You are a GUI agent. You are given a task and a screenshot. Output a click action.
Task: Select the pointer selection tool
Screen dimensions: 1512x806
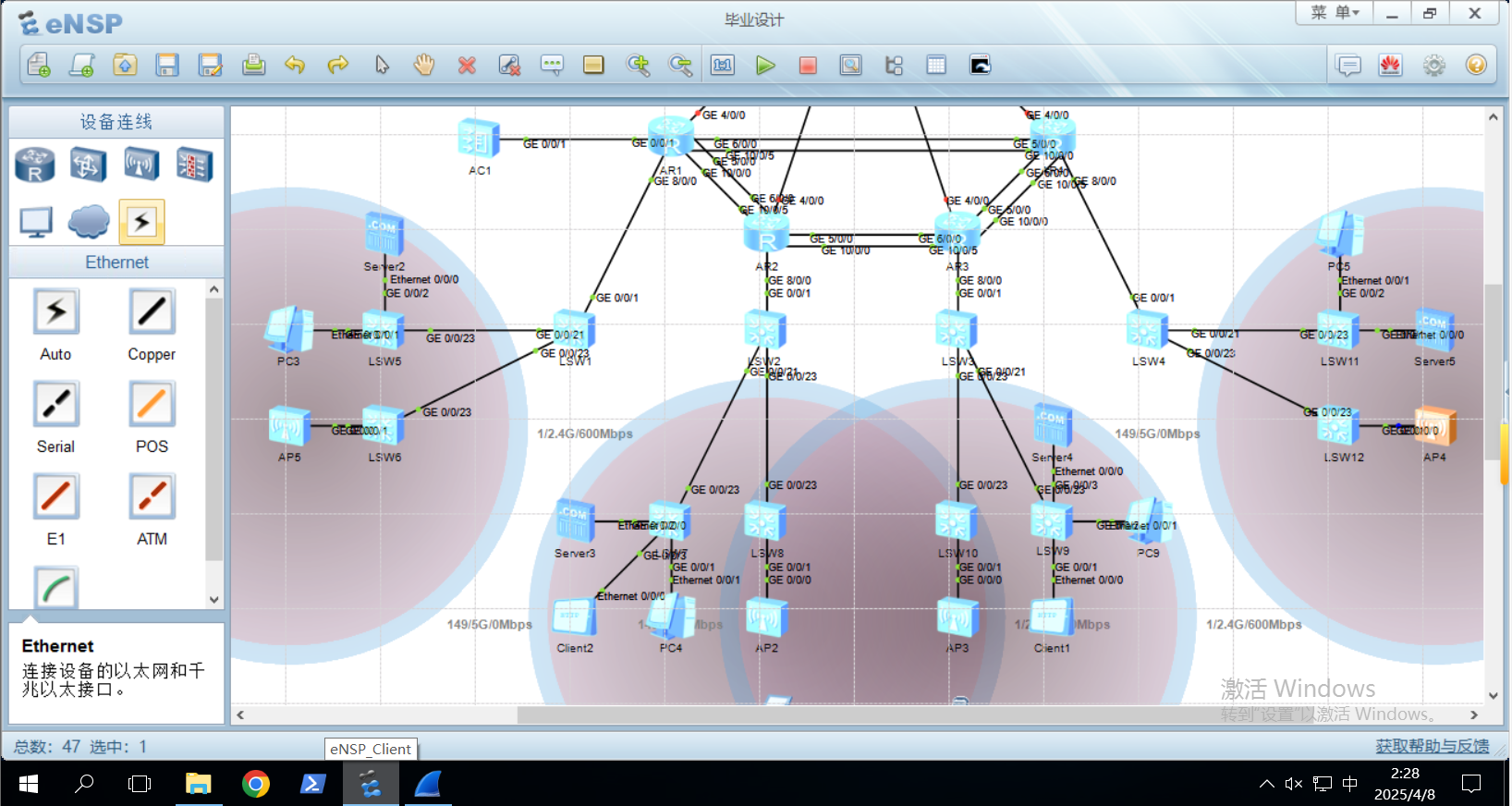pyautogui.click(x=382, y=65)
